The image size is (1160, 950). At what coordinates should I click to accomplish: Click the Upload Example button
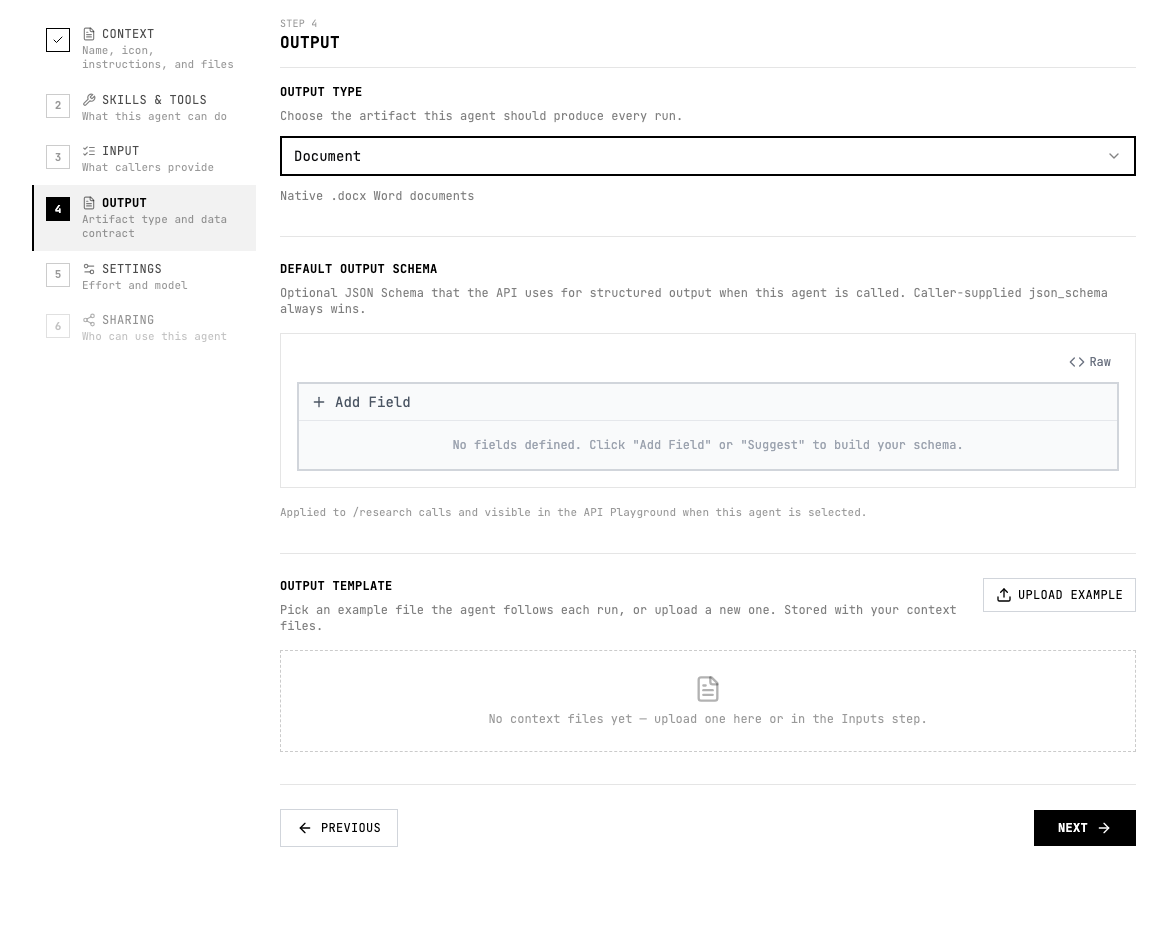point(1059,595)
